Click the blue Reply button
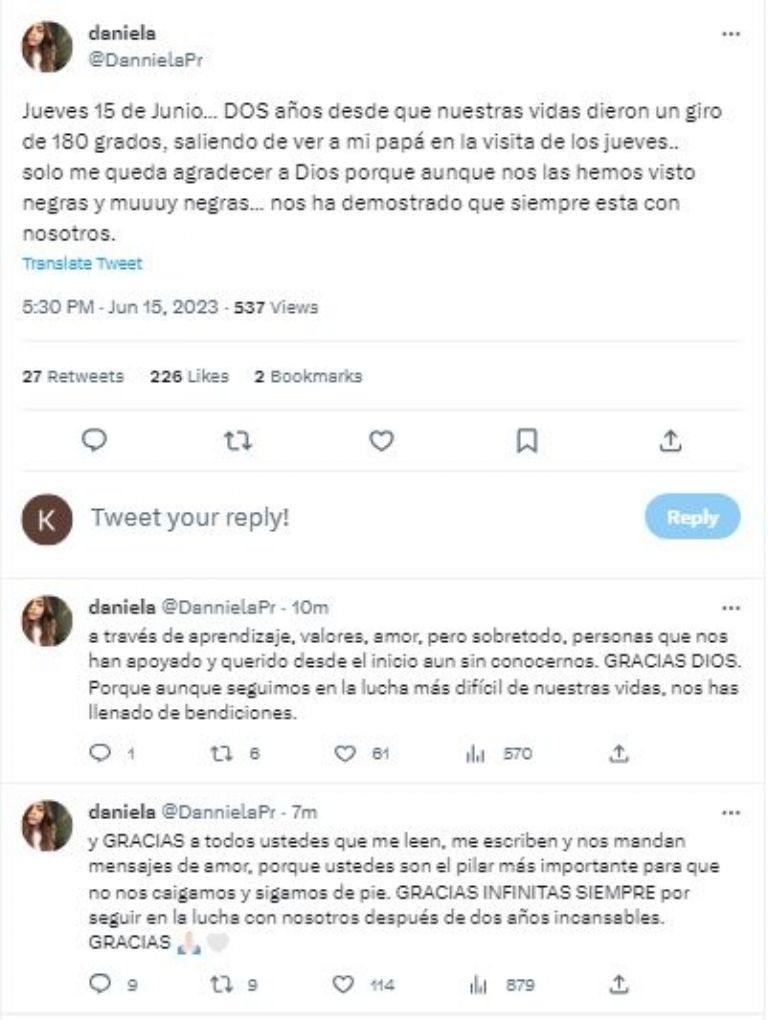The image size is (768, 1020). (x=692, y=517)
